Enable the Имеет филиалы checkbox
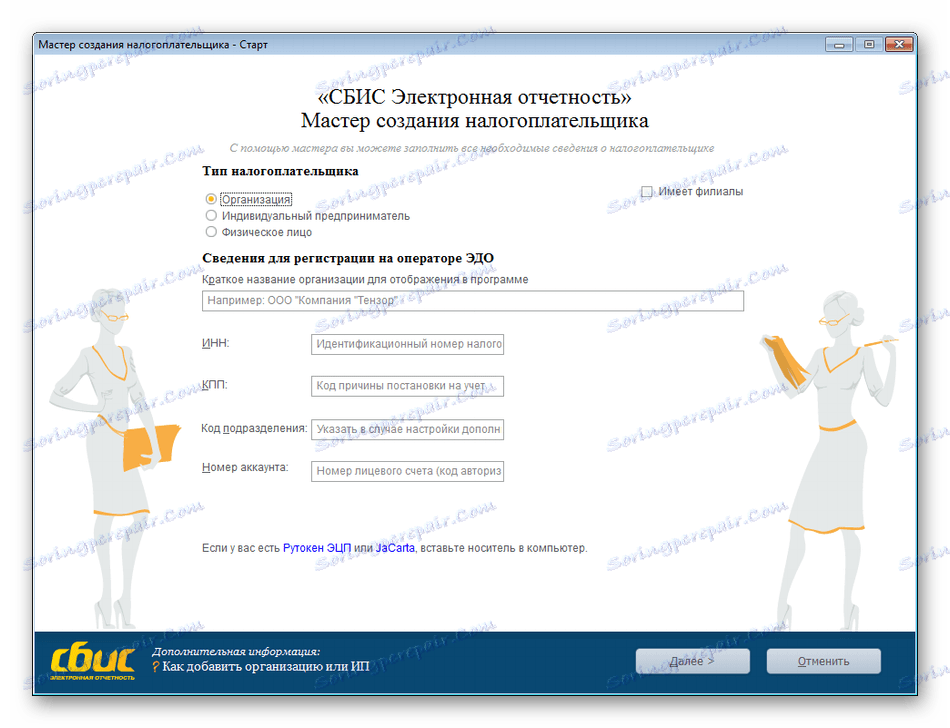The height and width of the screenshot is (728, 950). (x=646, y=191)
